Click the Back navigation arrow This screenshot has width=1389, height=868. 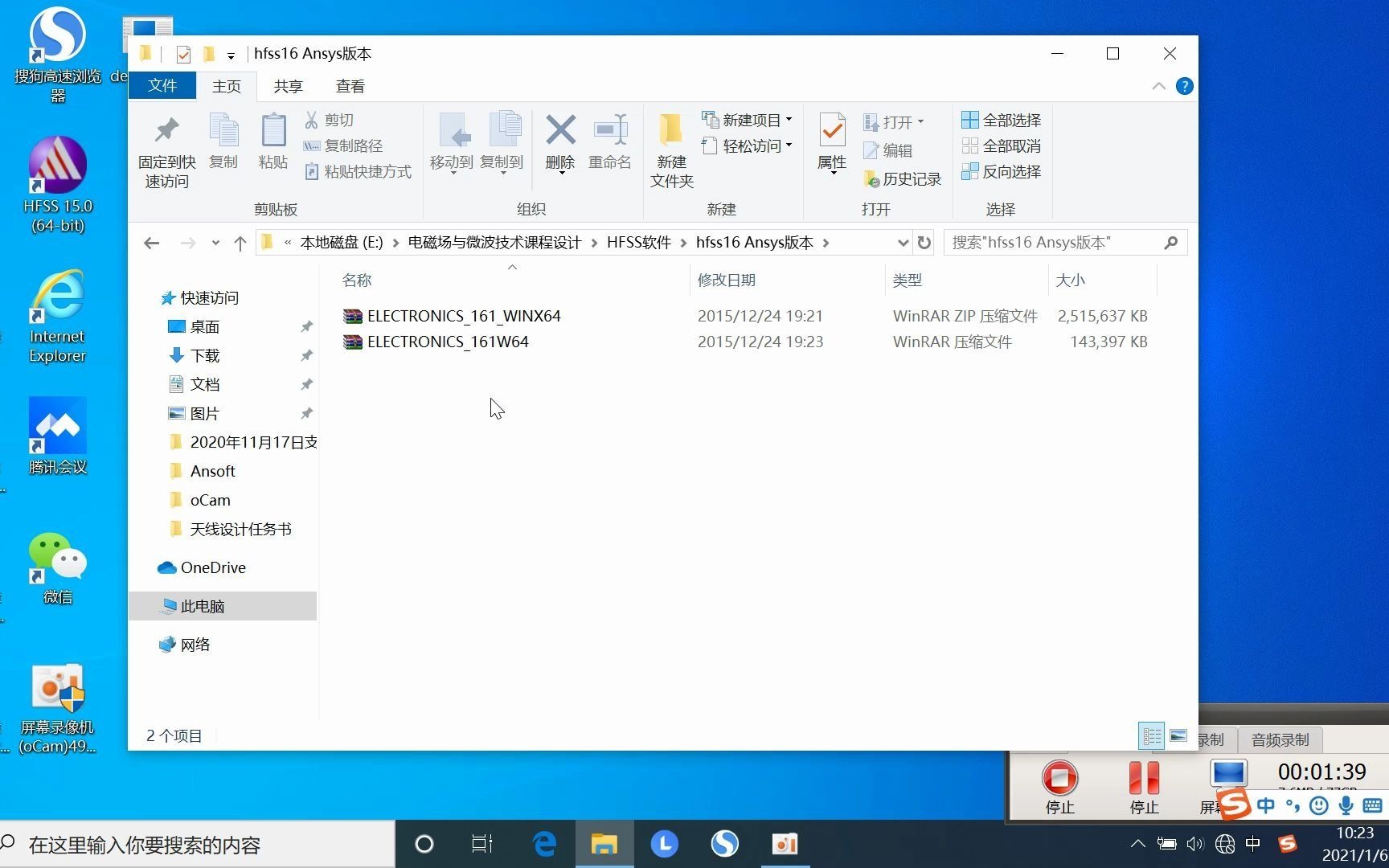(x=151, y=243)
